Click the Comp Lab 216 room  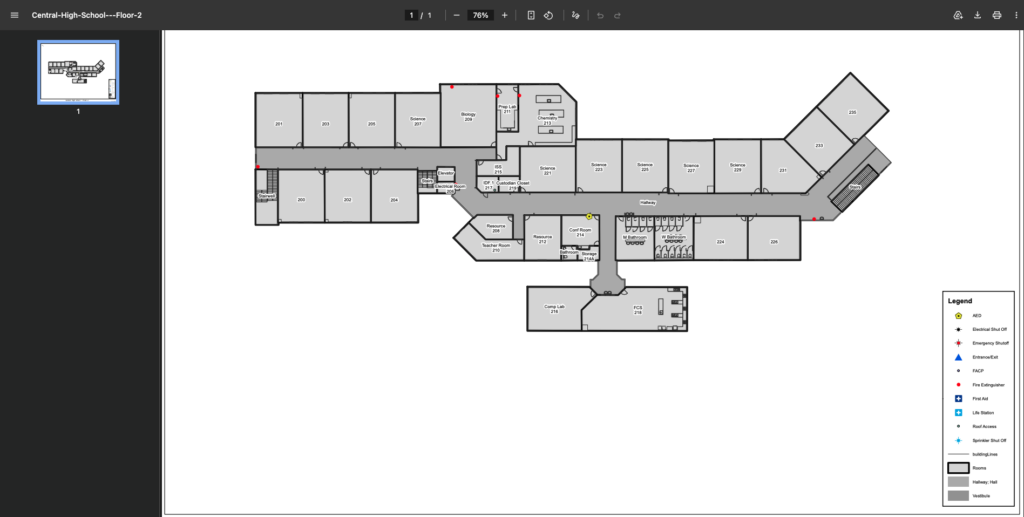(554, 309)
